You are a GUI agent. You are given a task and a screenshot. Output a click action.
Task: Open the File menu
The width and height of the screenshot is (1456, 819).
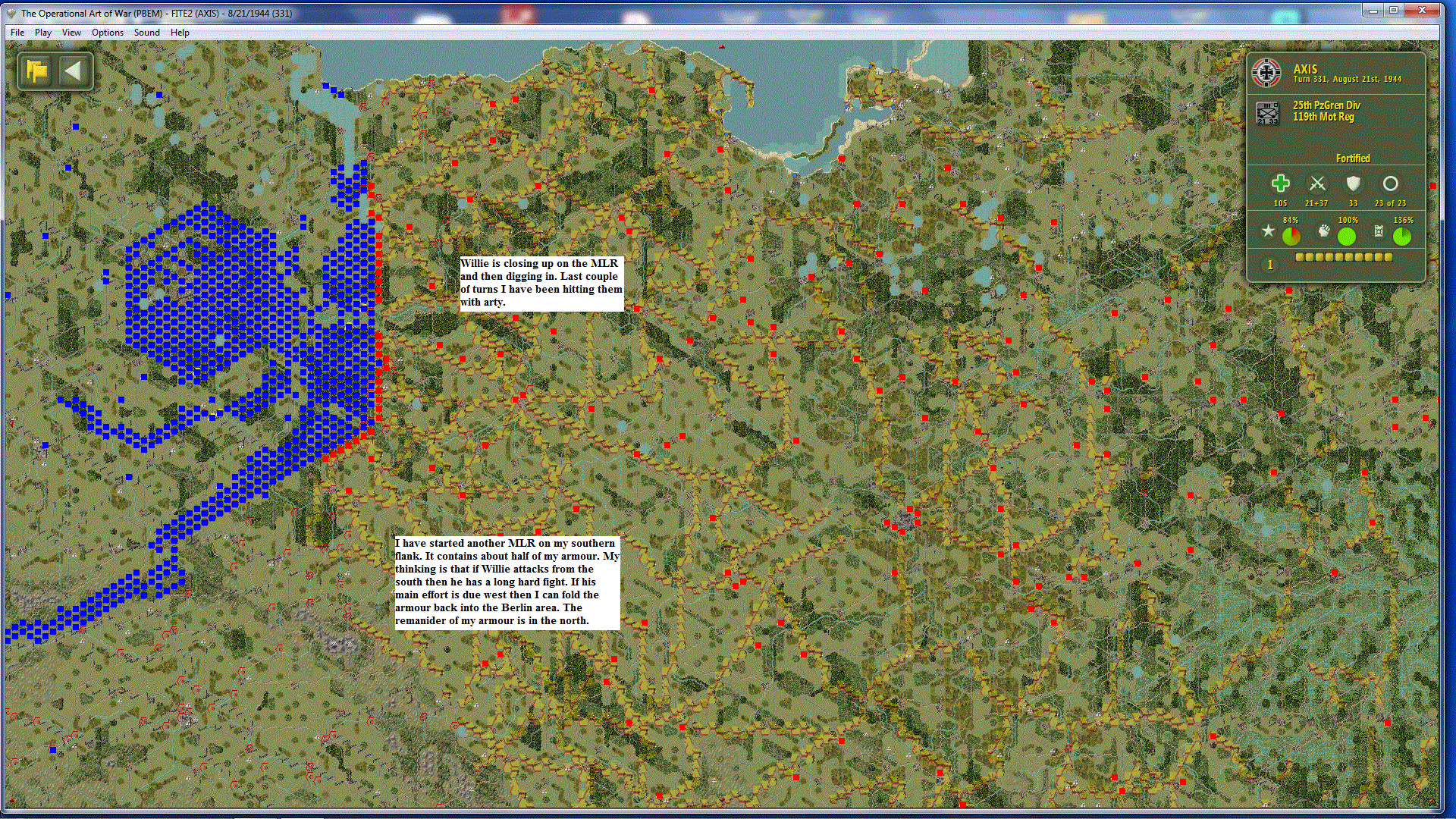pos(17,33)
